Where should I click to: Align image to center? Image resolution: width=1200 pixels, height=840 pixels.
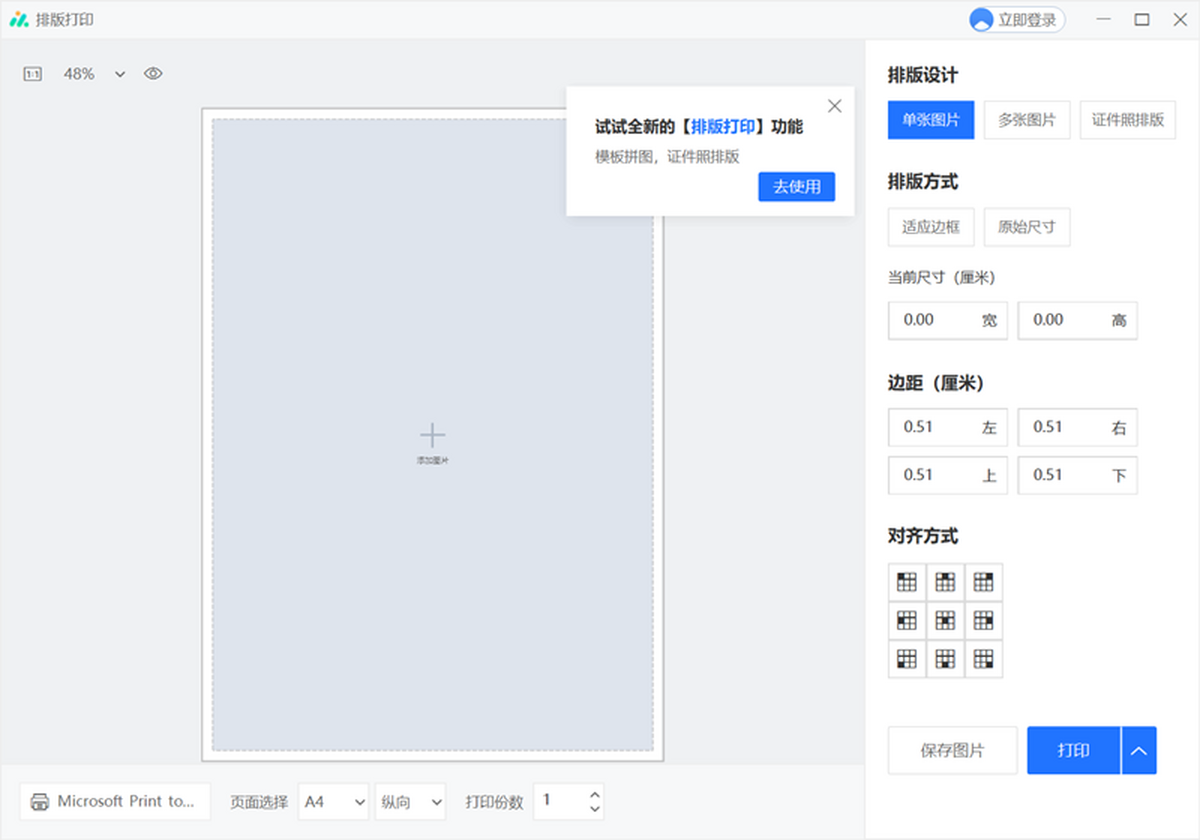tap(945, 620)
